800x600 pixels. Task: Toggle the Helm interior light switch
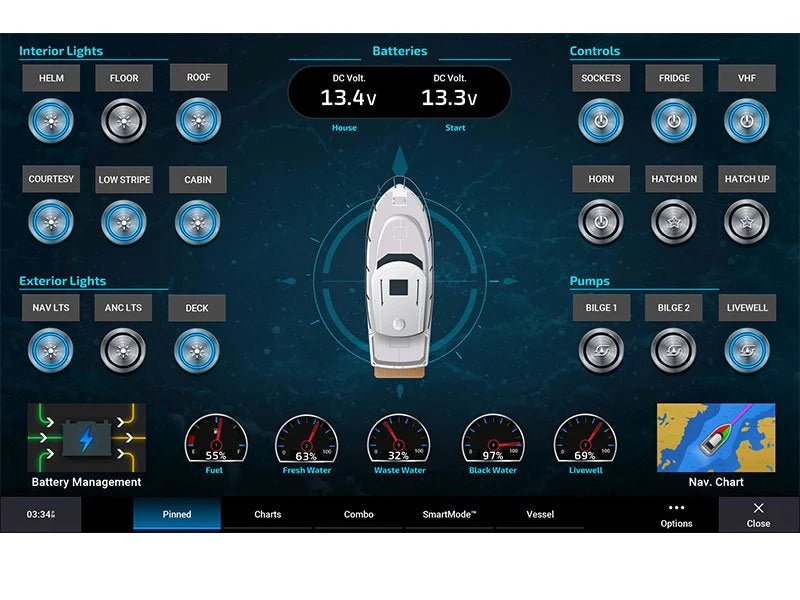(x=50, y=120)
